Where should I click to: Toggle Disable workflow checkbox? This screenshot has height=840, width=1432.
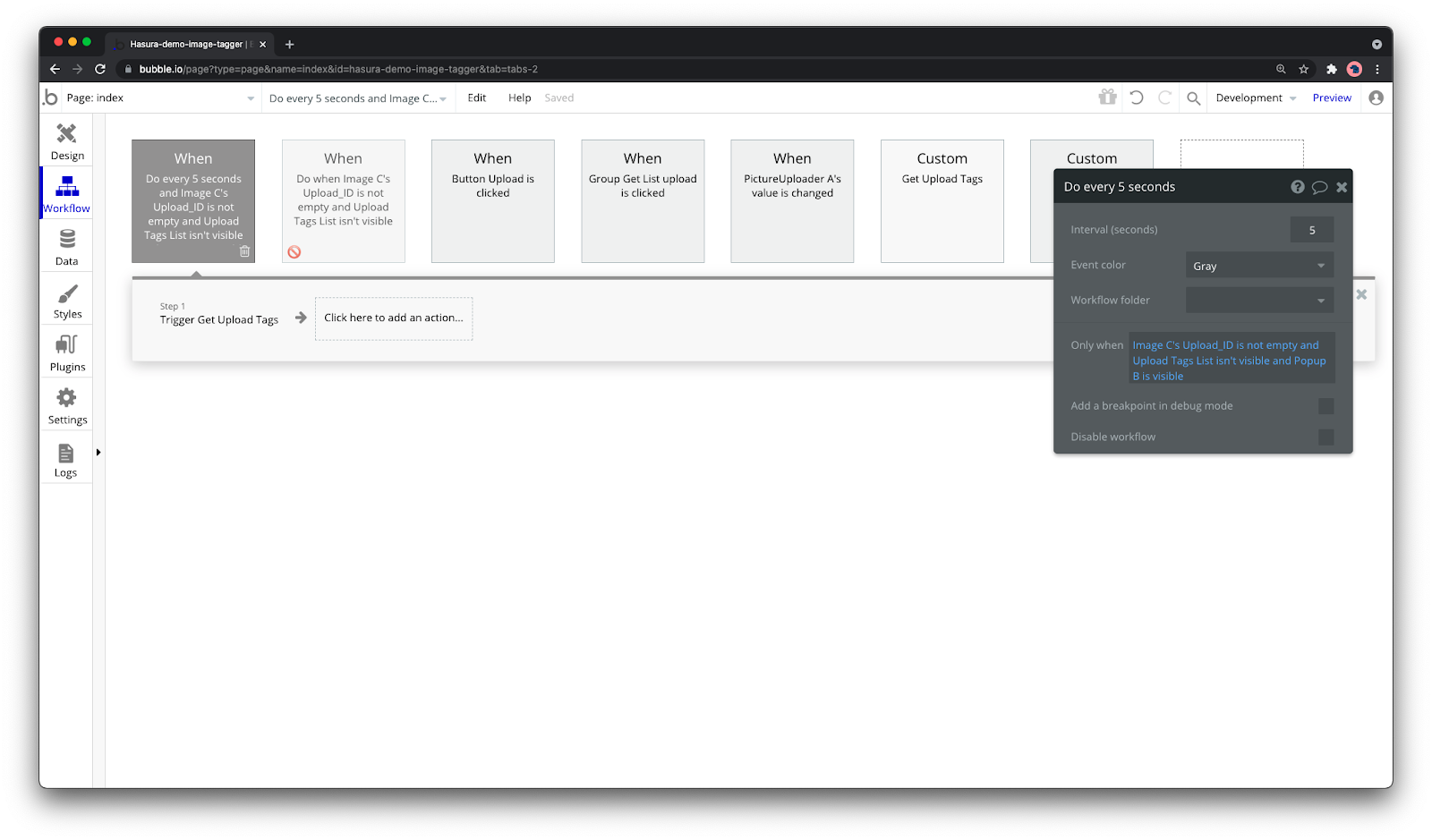point(1326,437)
